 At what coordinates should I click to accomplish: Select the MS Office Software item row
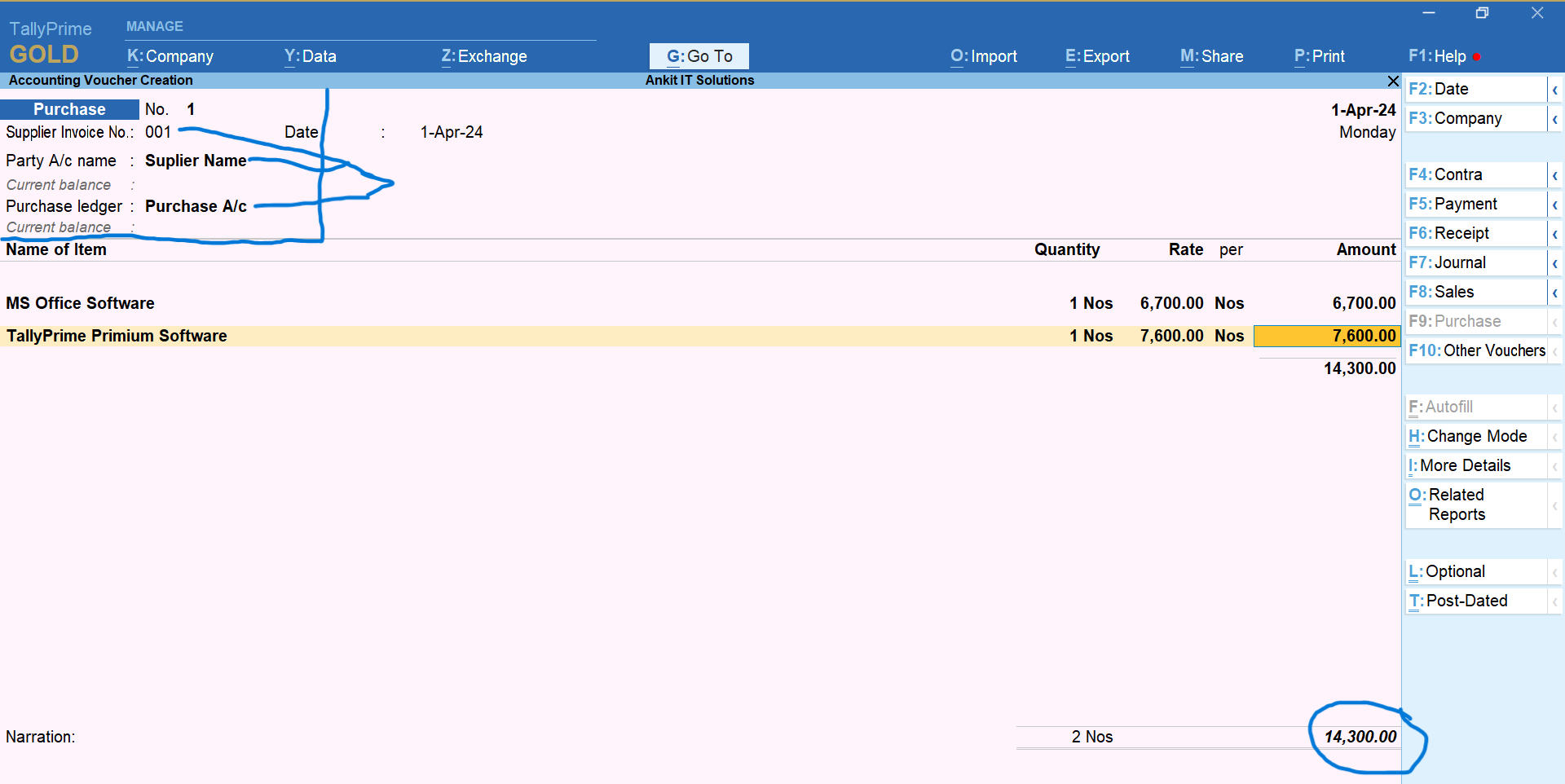(x=700, y=303)
